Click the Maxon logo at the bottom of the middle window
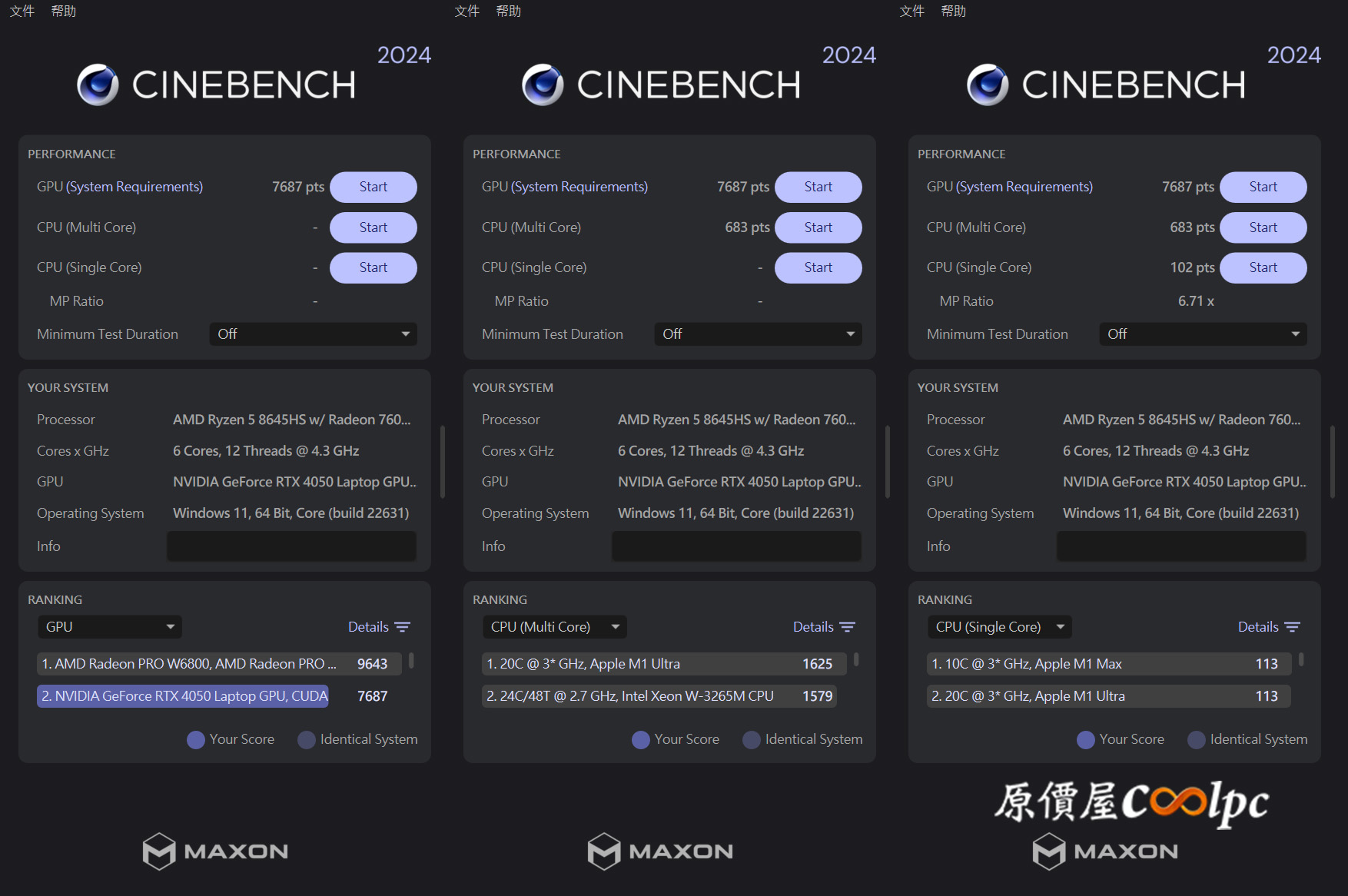Viewport: 1348px width, 896px height. coord(660,851)
